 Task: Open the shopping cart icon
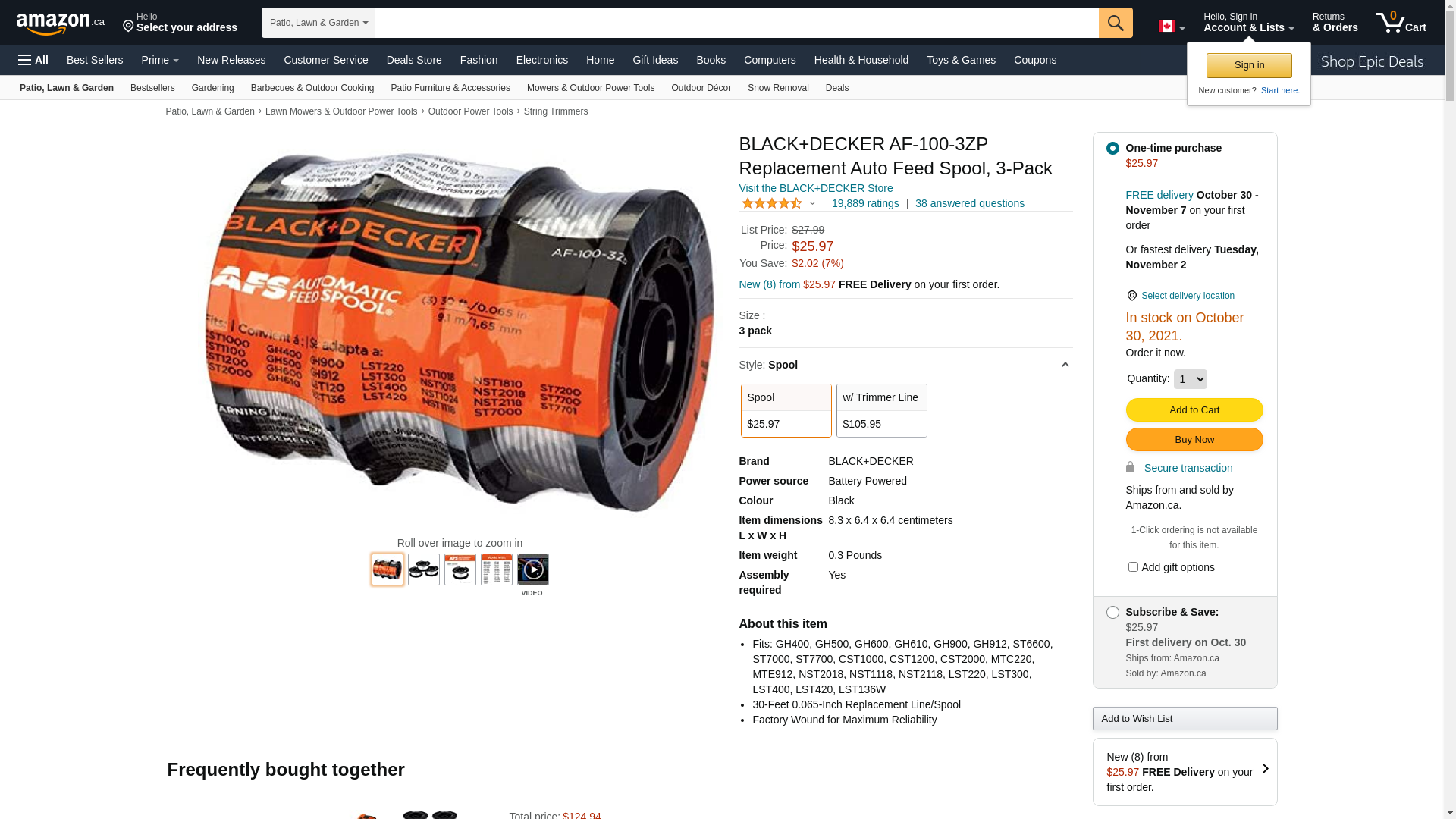coord(1401,22)
